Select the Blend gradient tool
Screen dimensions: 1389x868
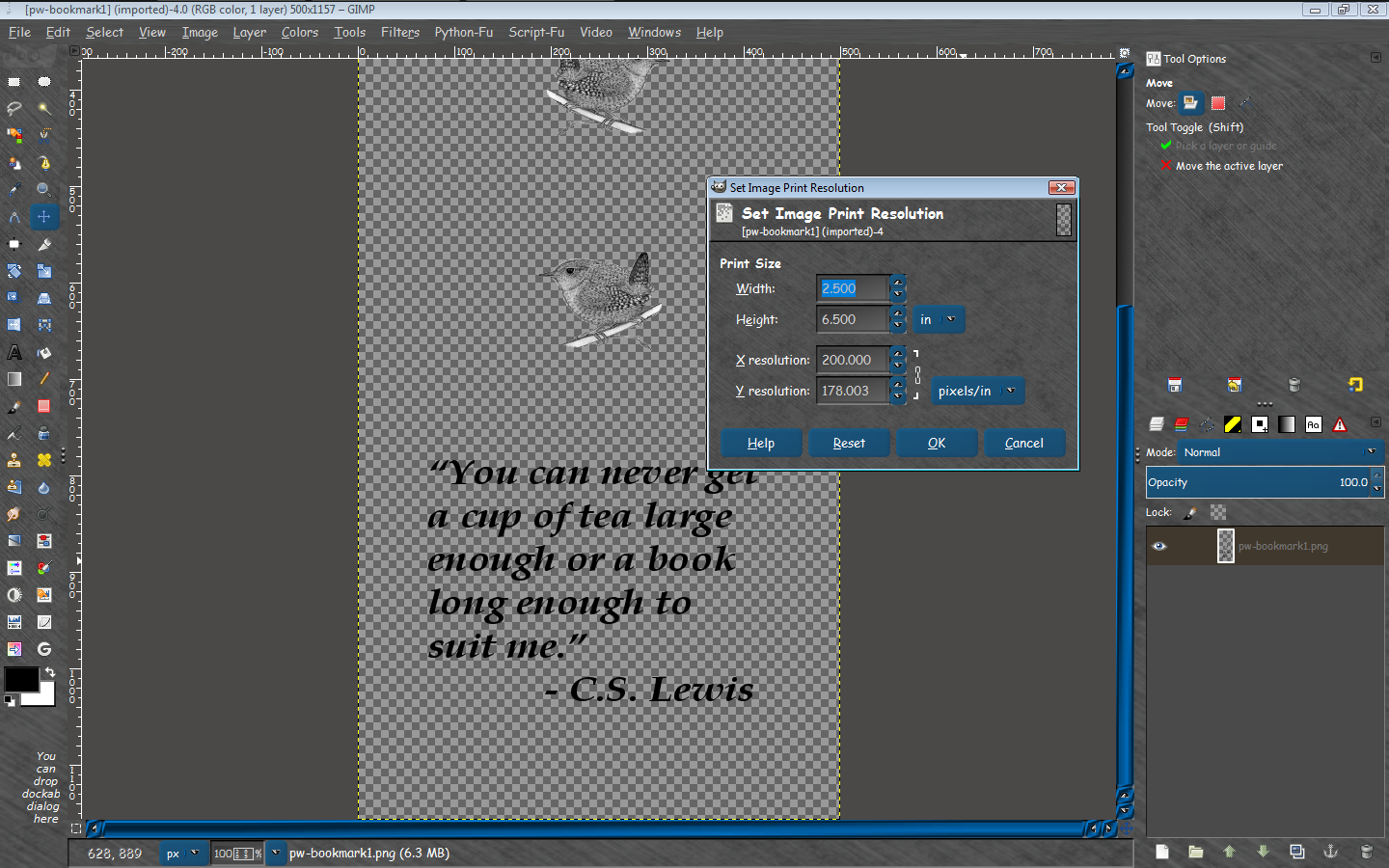pyautogui.click(x=14, y=379)
